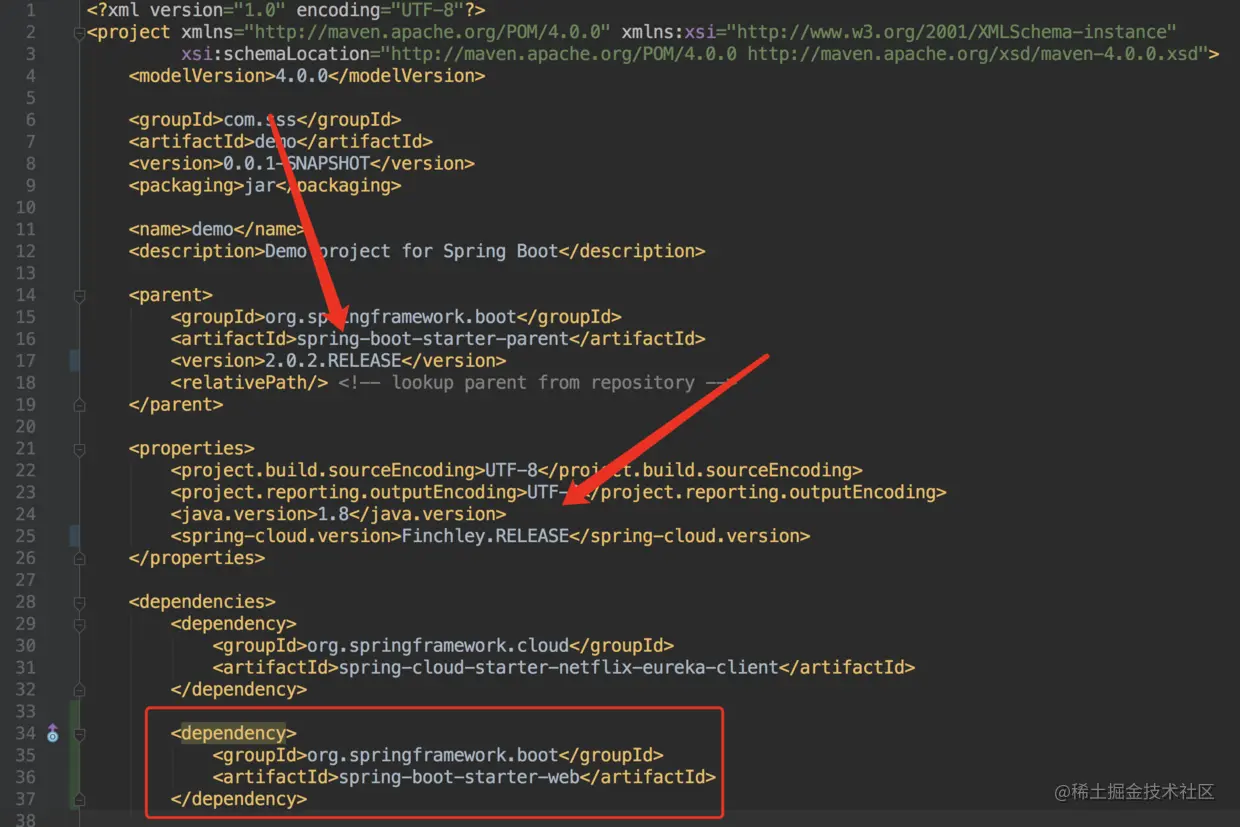This screenshot has height=827, width=1240.
Task: Collapse the project tag fold on line 2
Action: pos(79,32)
